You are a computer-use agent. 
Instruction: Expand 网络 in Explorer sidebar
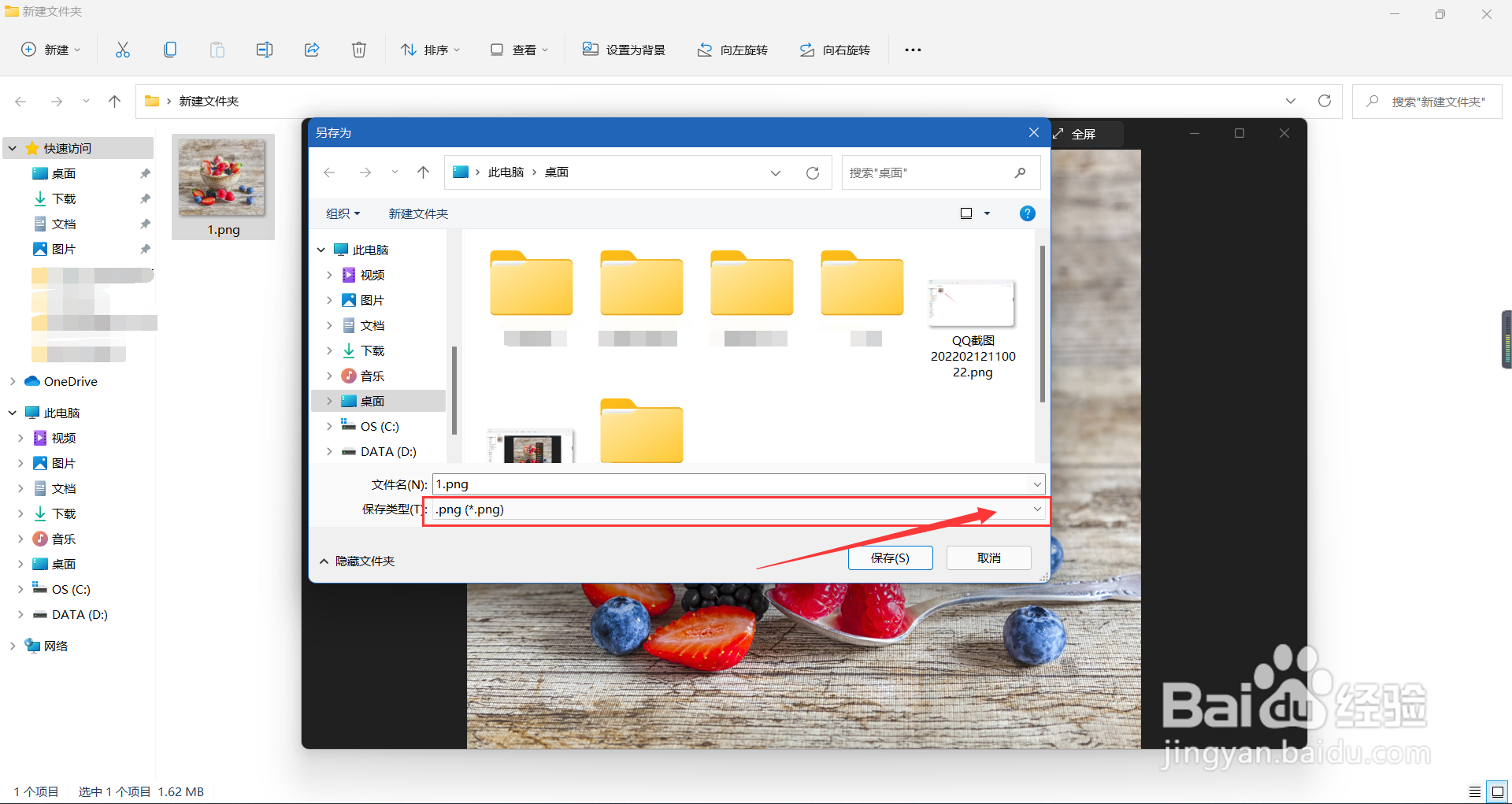(x=13, y=646)
